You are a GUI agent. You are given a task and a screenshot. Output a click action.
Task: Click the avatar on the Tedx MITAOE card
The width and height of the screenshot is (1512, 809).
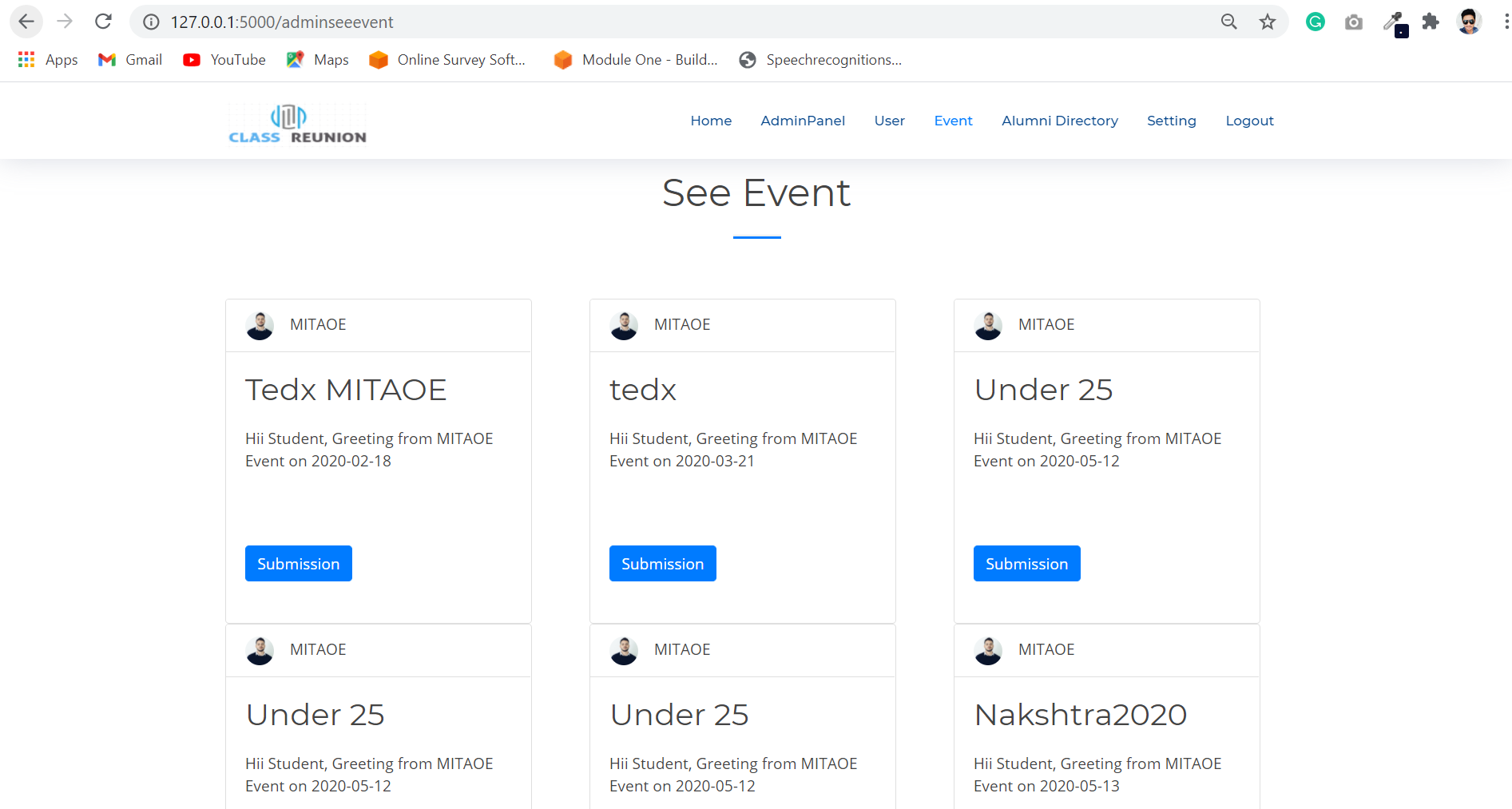click(x=260, y=325)
